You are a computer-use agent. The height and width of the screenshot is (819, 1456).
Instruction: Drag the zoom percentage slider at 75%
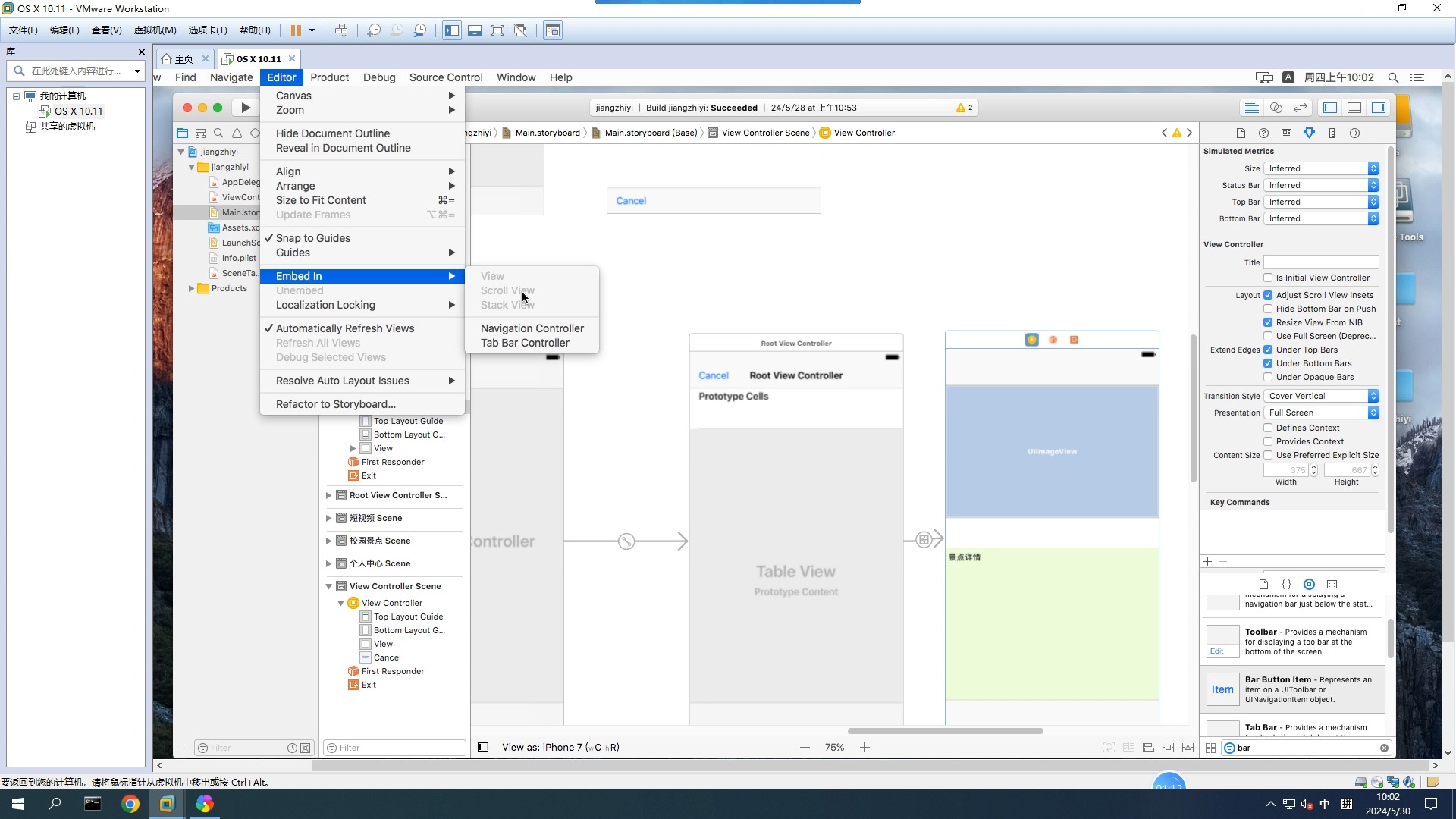tap(834, 747)
